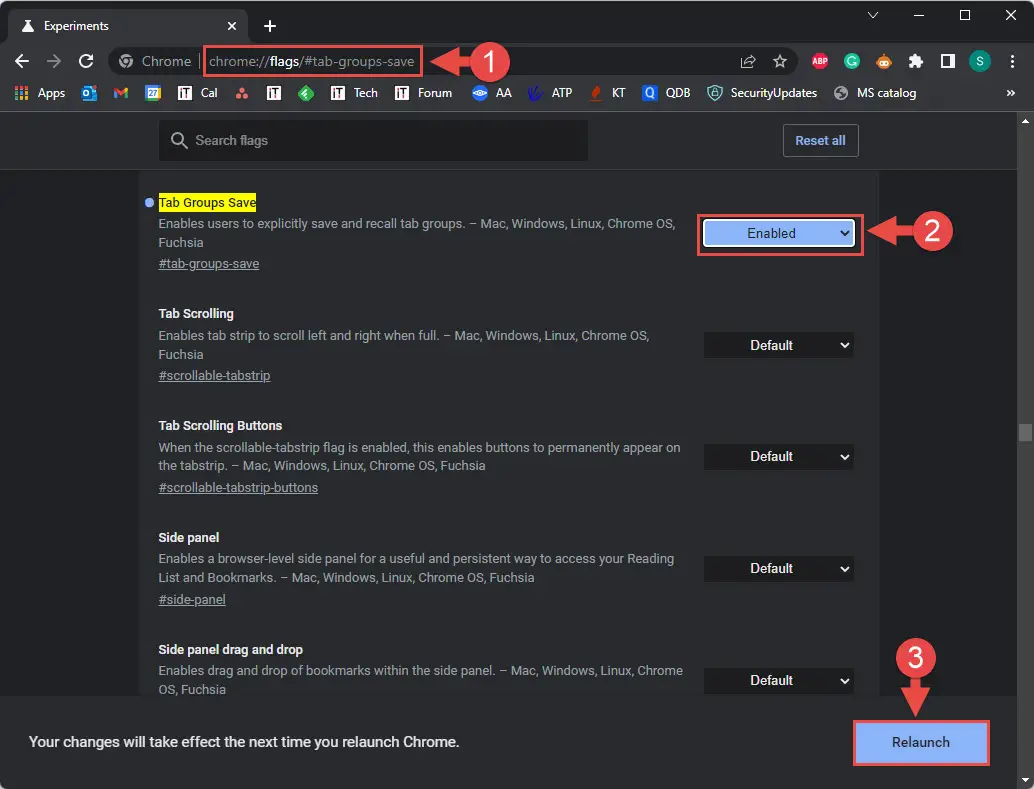Show more bookmarks with the double chevron
This screenshot has width=1034, height=789.
pos(1010,93)
